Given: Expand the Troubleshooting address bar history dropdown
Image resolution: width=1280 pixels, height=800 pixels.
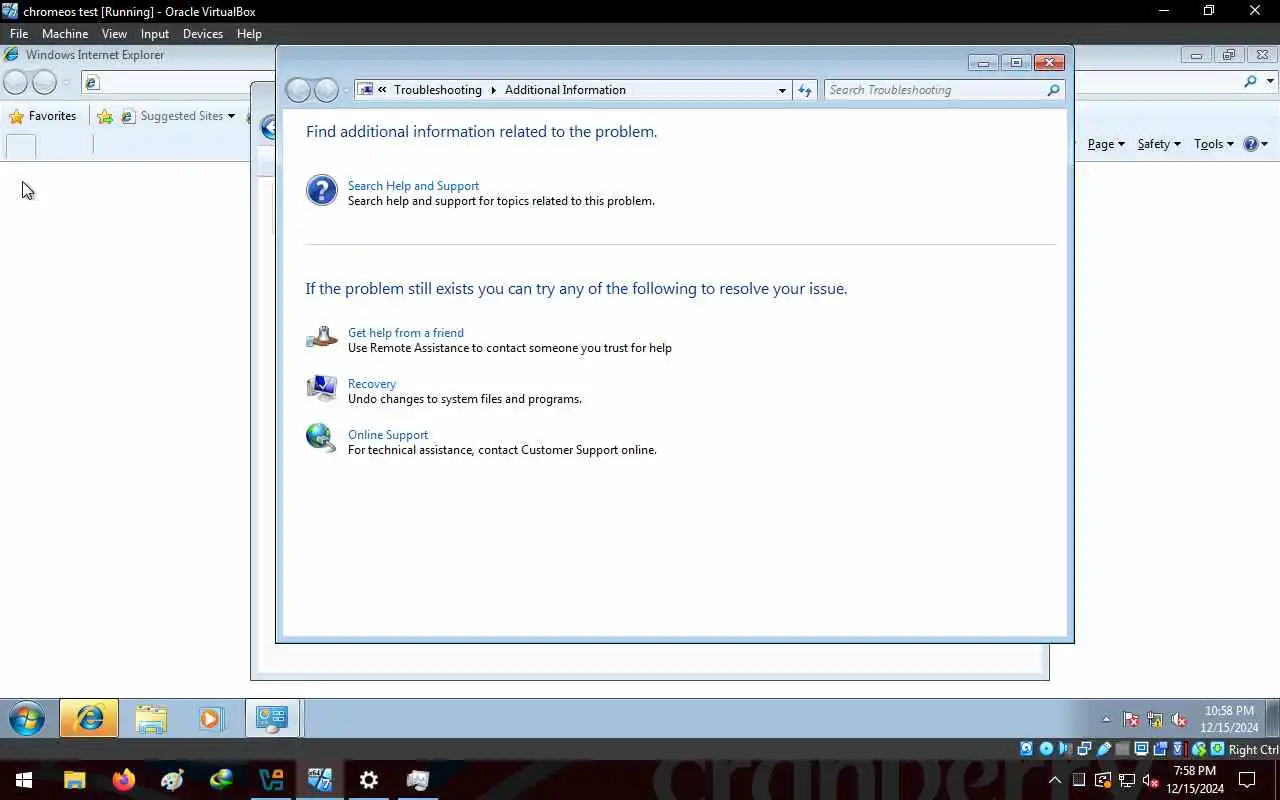Looking at the screenshot, I should [x=782, y=90].
